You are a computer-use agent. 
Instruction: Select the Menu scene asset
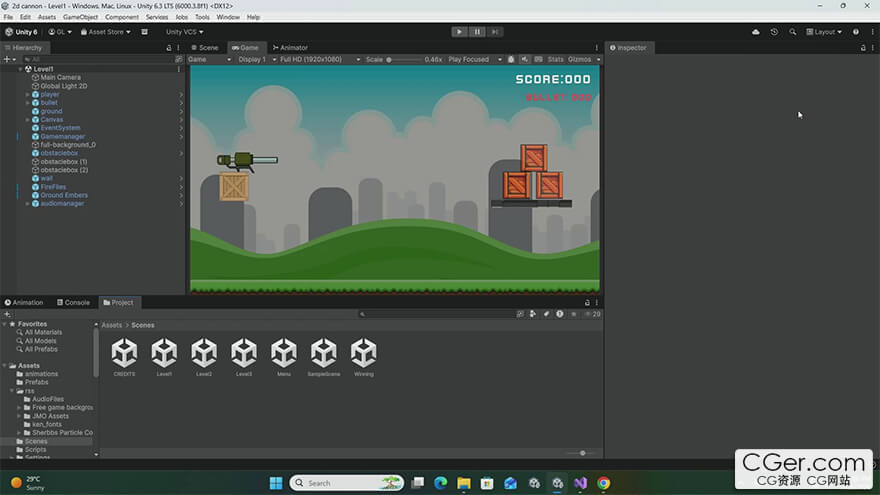point(283,357)
